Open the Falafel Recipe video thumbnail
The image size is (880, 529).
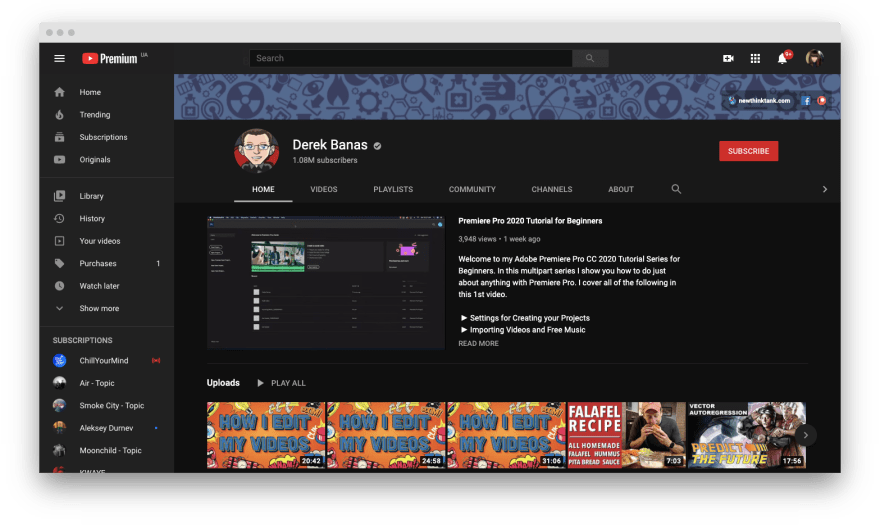pos(626,435)
